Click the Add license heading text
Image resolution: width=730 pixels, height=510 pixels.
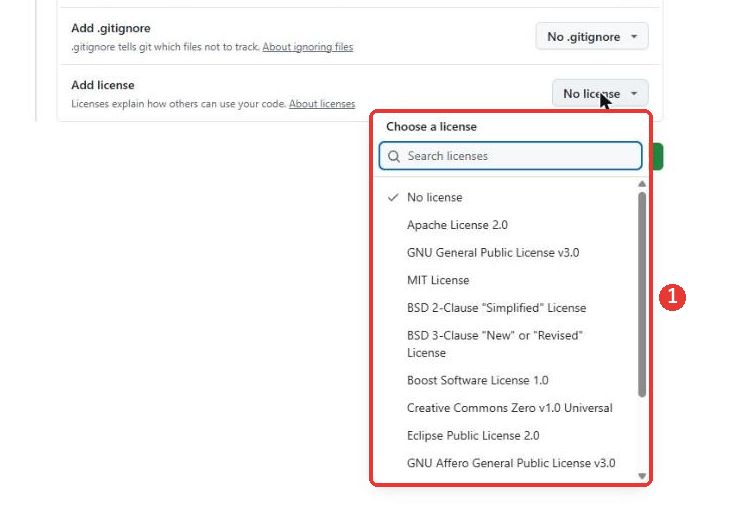(x=103, y=85)
